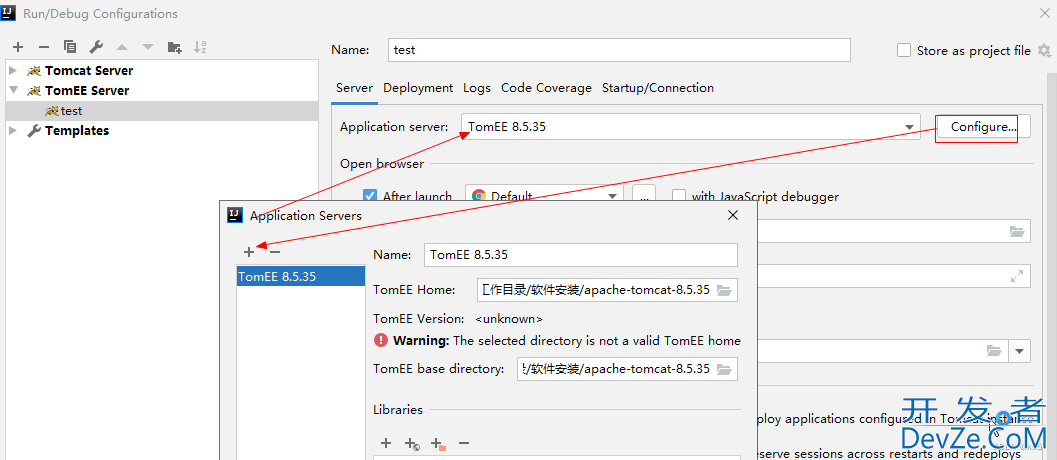This screenshot has height=460, width=1057.
Task: Click the Templates wrench icon
Action: coord(34,131)
